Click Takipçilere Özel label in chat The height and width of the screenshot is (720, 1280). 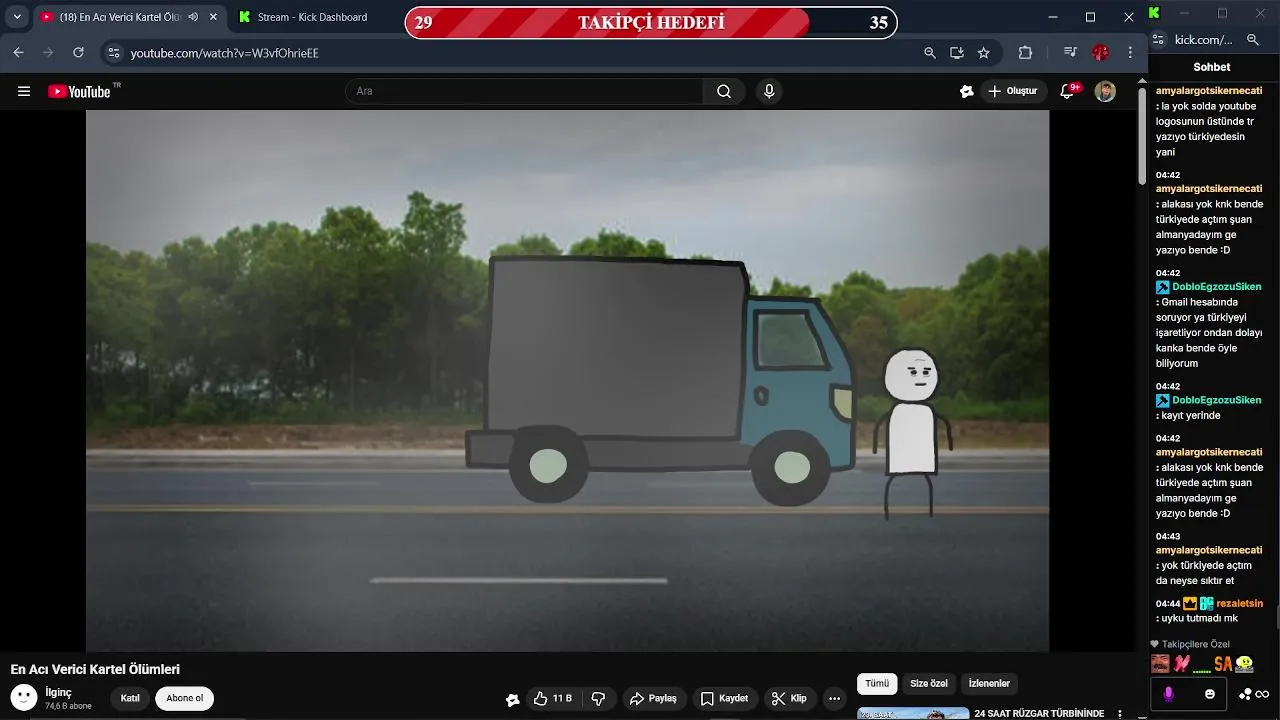tap(1196, 645)
